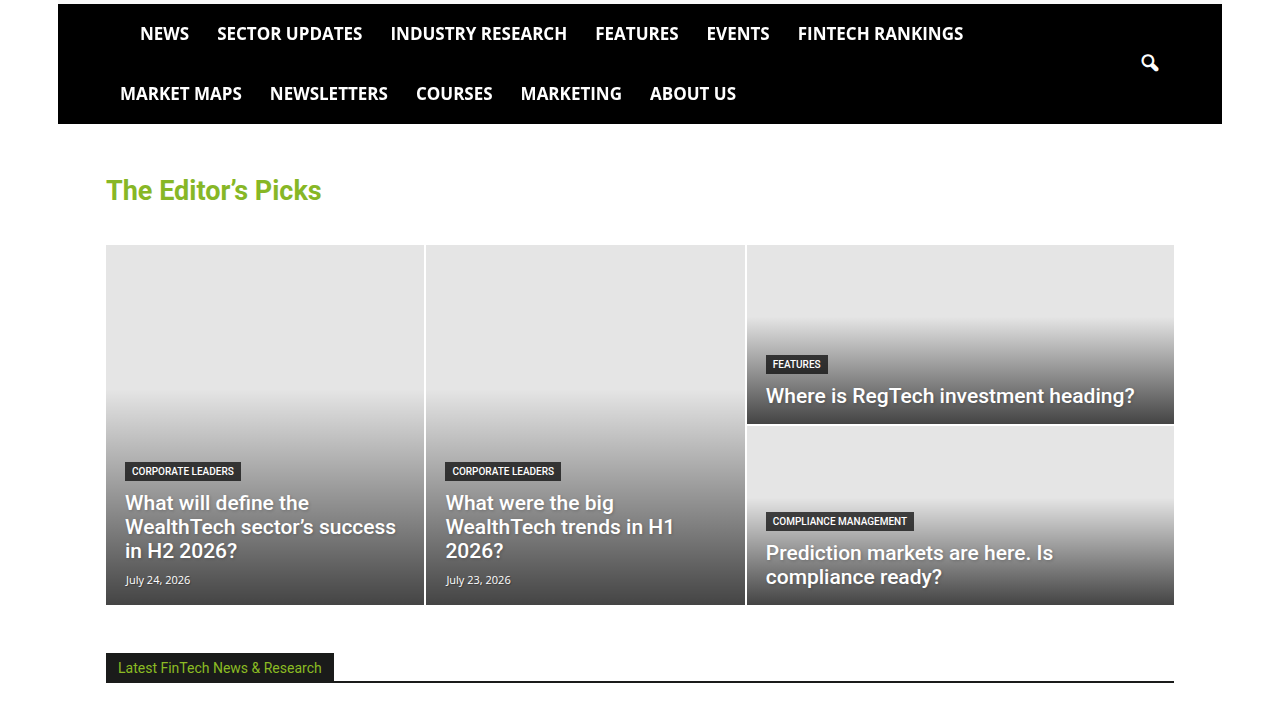The image size is (1280, 720).
Task: Open Market Maps navigation item
Action: [181, 94]
